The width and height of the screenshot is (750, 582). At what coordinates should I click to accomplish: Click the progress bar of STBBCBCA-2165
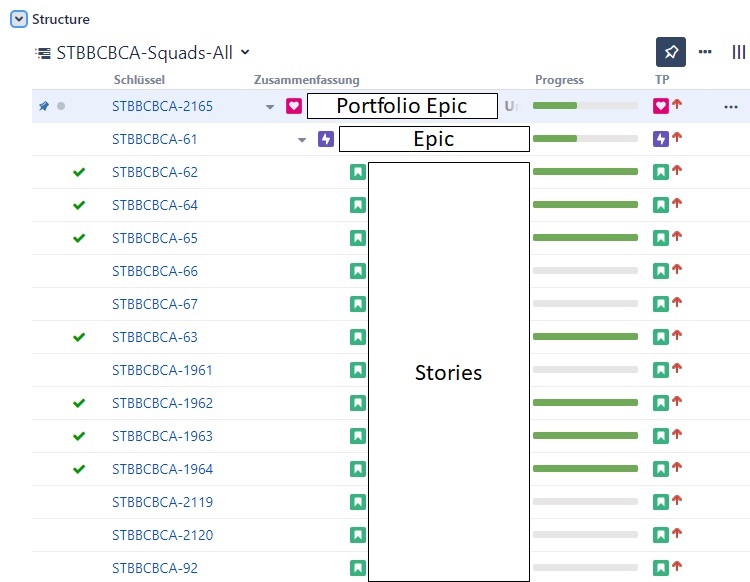pos(585,106)
